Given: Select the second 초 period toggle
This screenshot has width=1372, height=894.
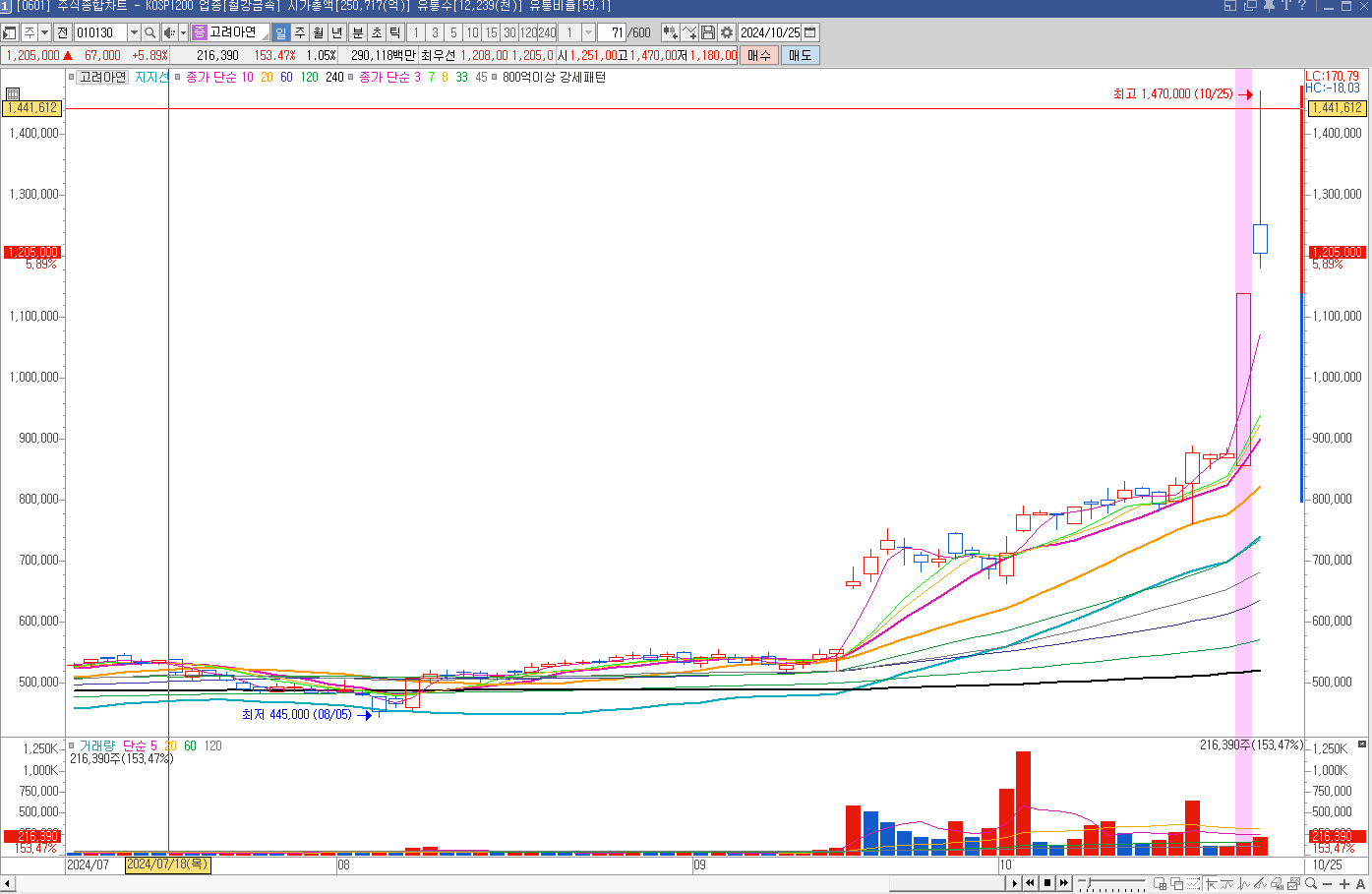Looking at the screenshot, I should (377, 32).
